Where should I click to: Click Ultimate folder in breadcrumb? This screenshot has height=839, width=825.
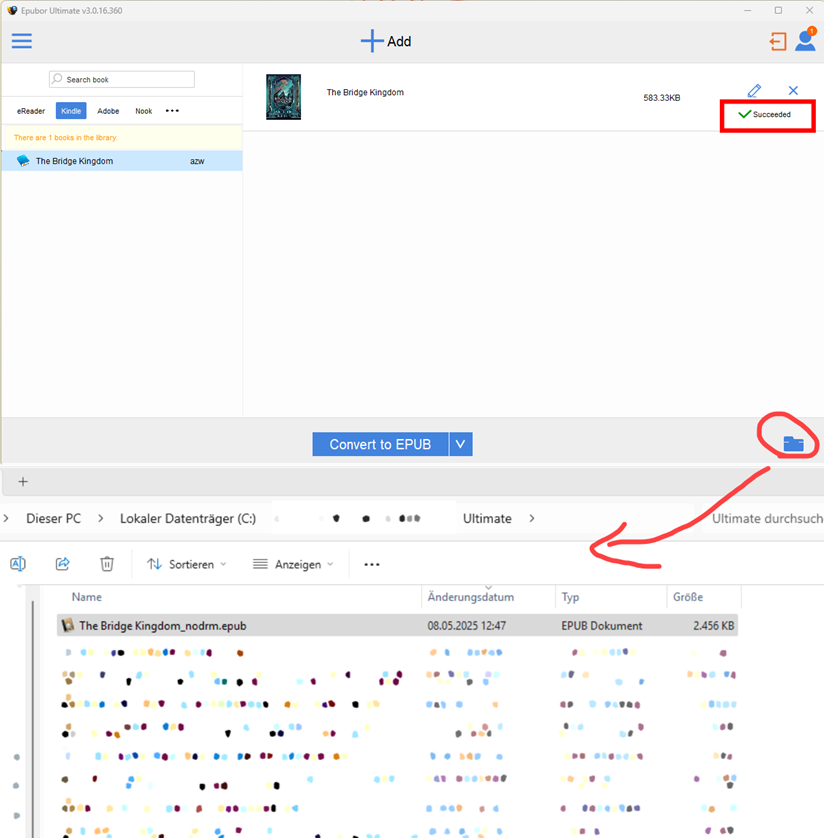pyautogui.click(x=487, y=518)
